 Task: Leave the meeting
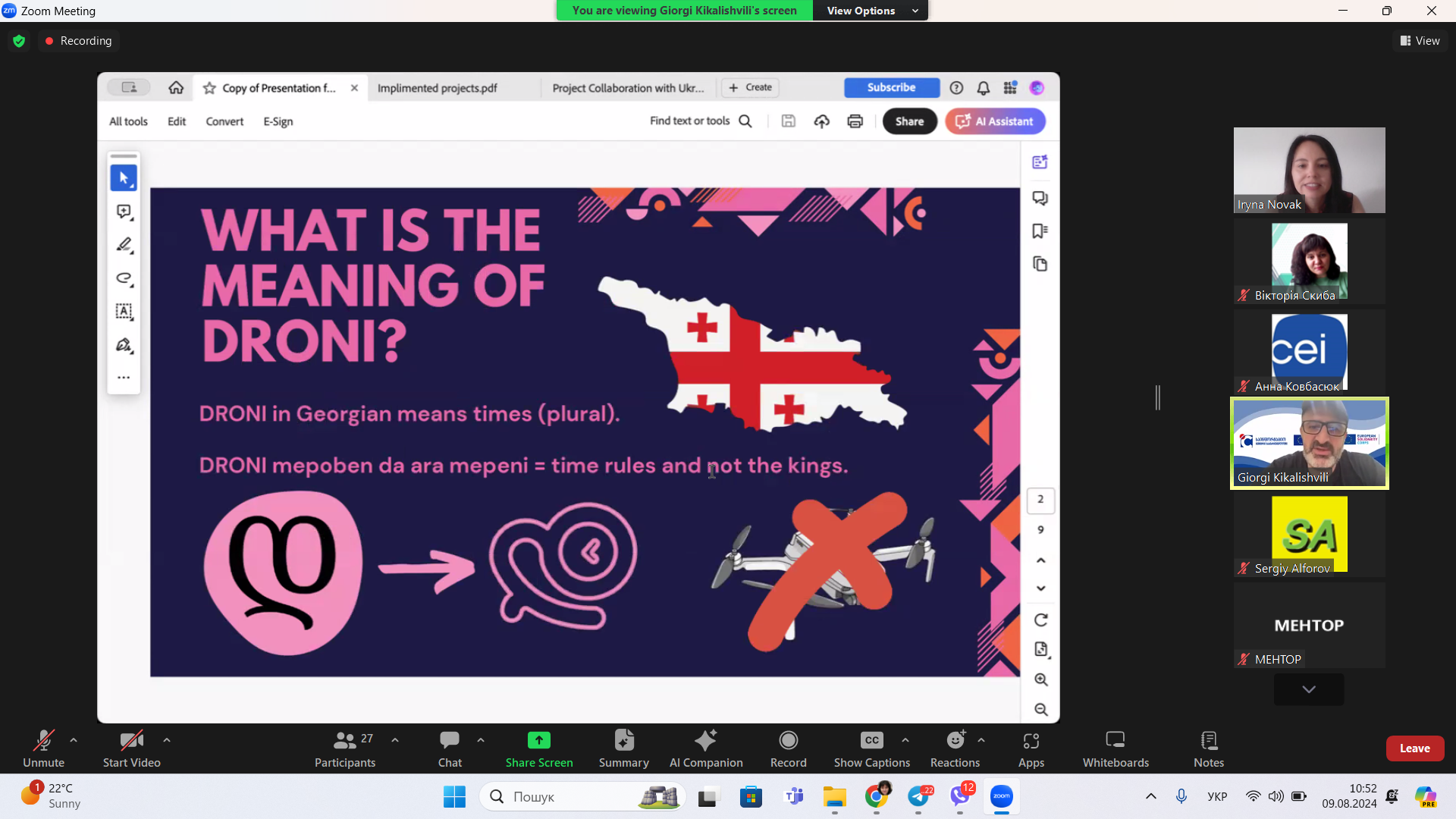tap(1414, 748)
